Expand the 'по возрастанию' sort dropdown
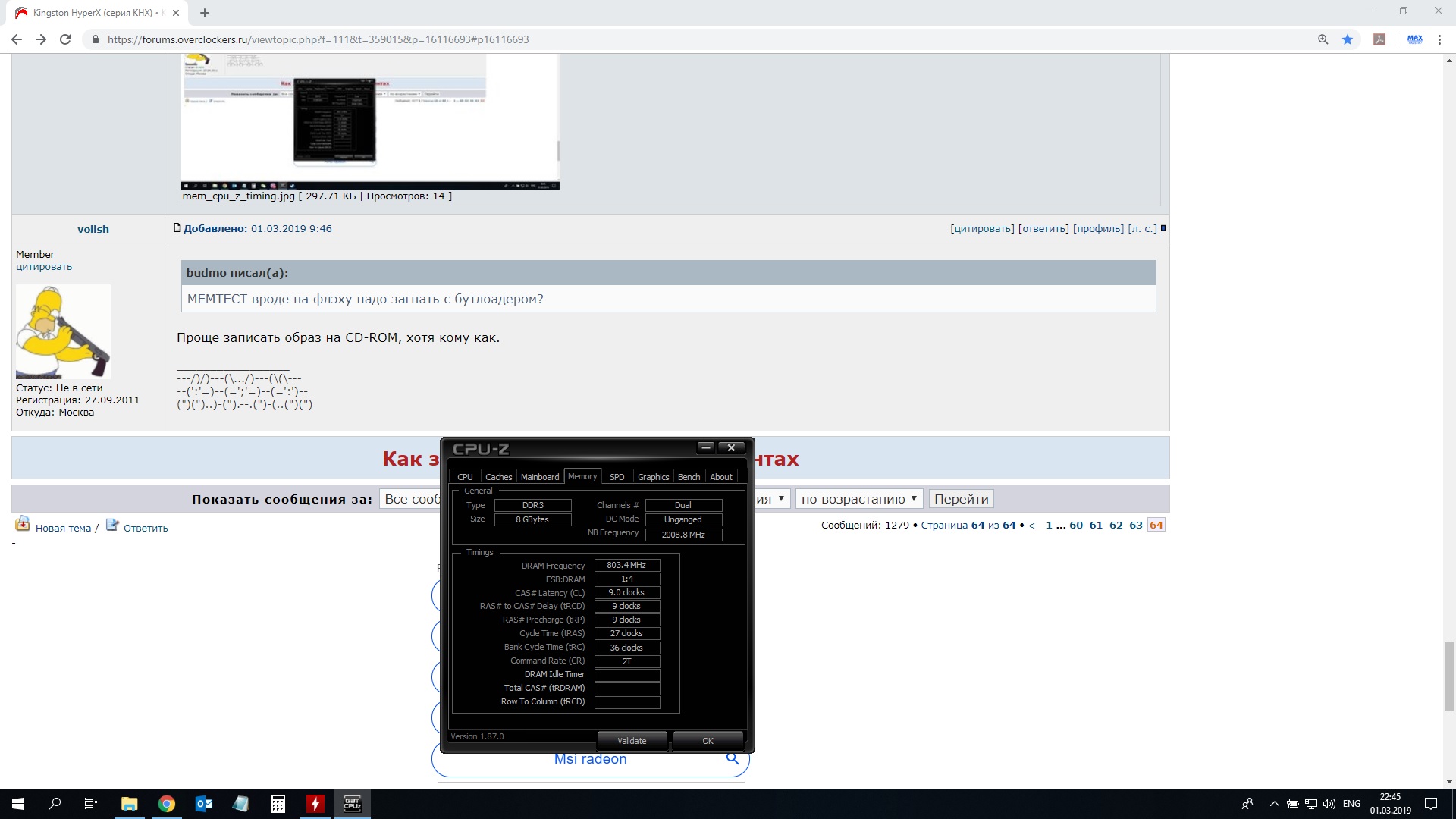Viewport: 1456px width, 819px height. [859, 499]
